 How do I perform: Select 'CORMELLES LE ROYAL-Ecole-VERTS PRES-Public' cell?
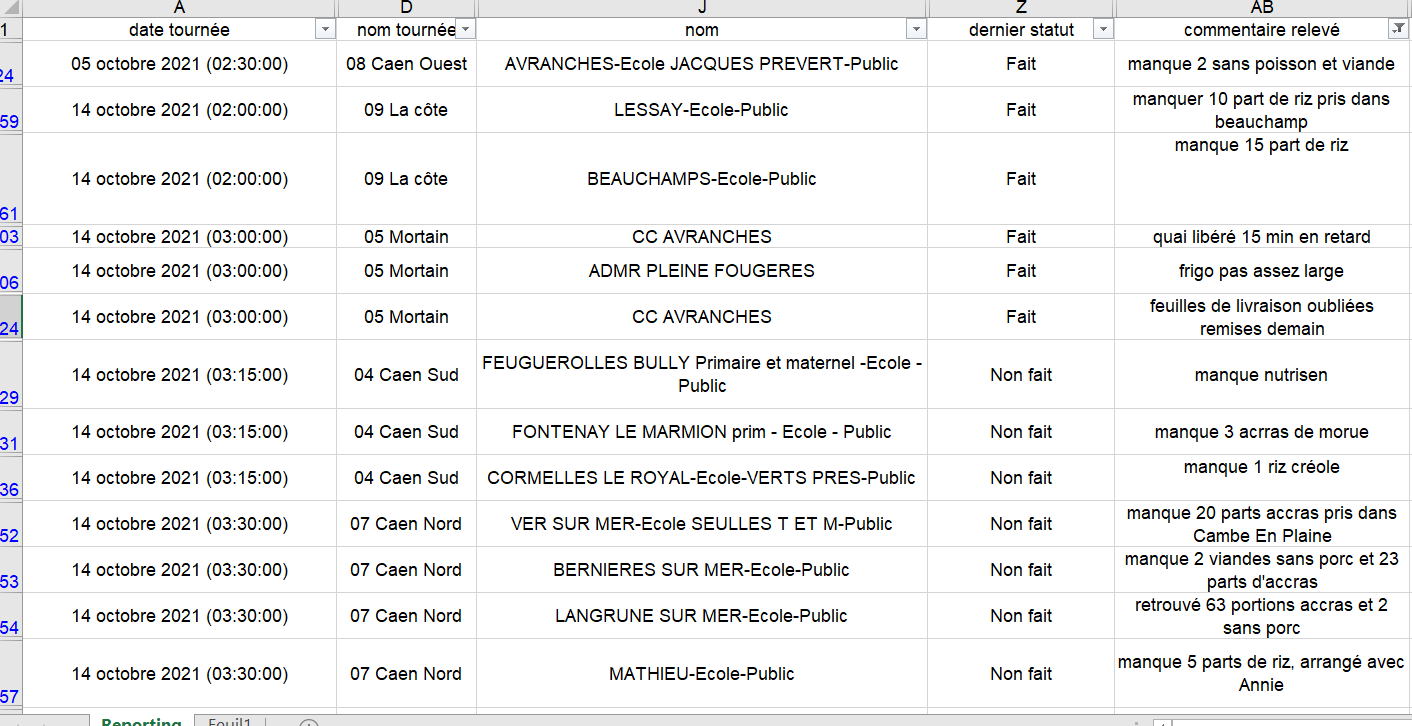[702, 478]
